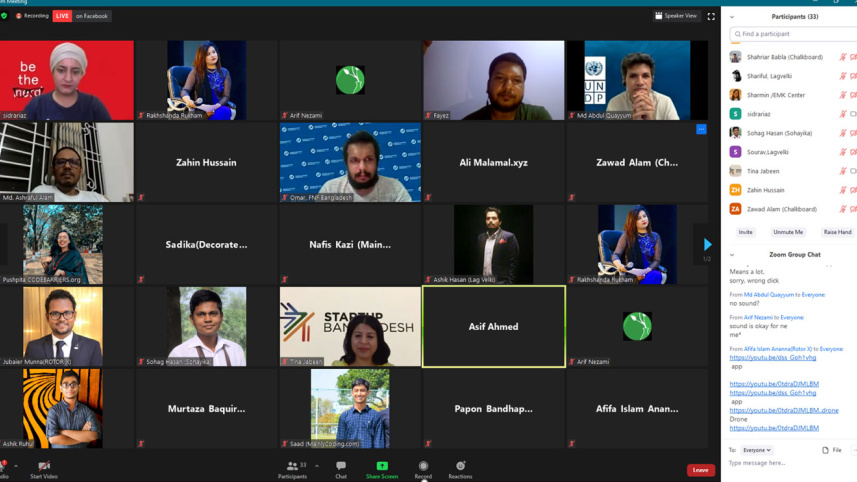Click the Invite button
The height and width of the screenshot is (482, 857).
[745, 232]
